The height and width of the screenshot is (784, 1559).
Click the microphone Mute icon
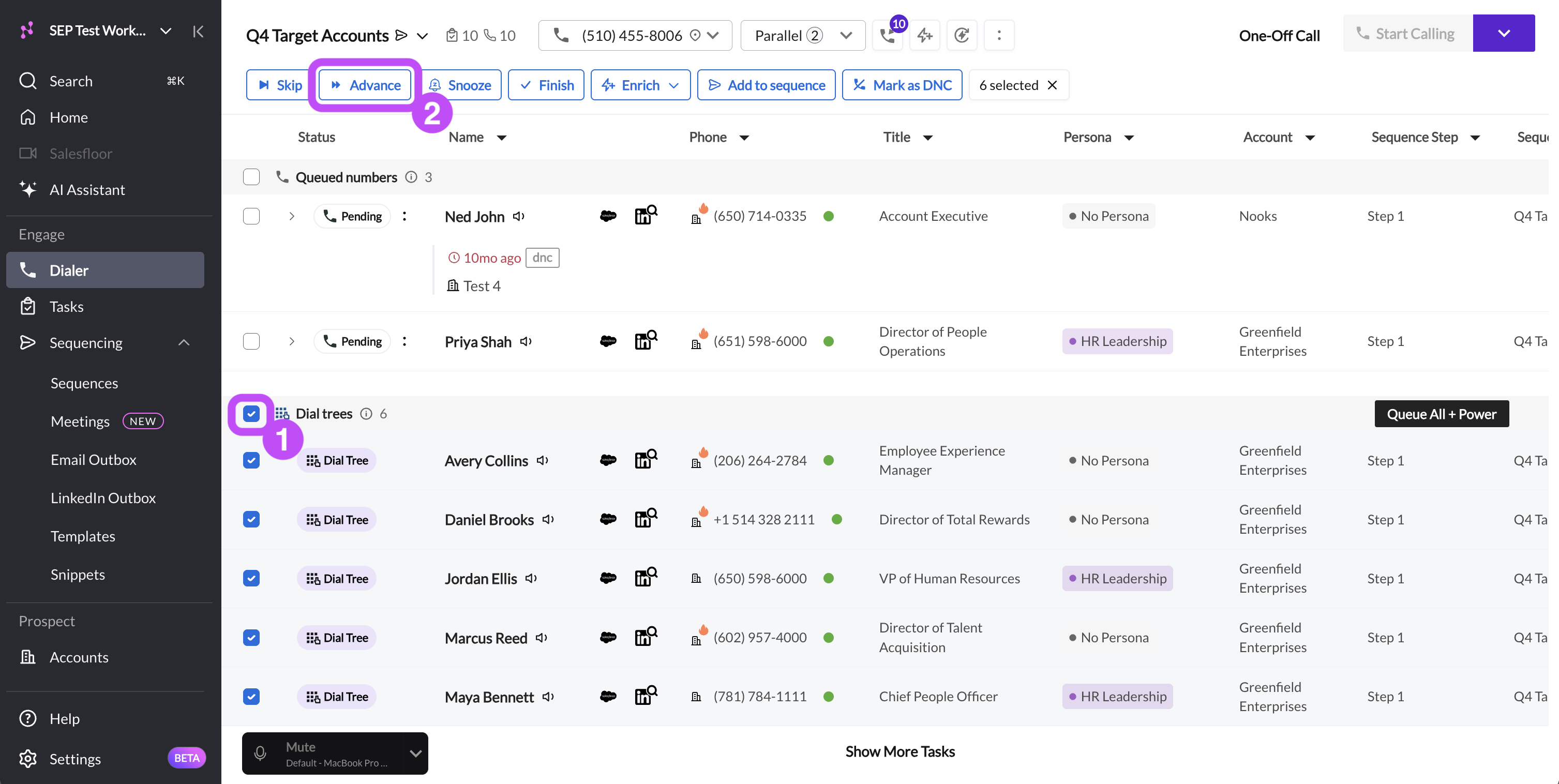(260, 753)
